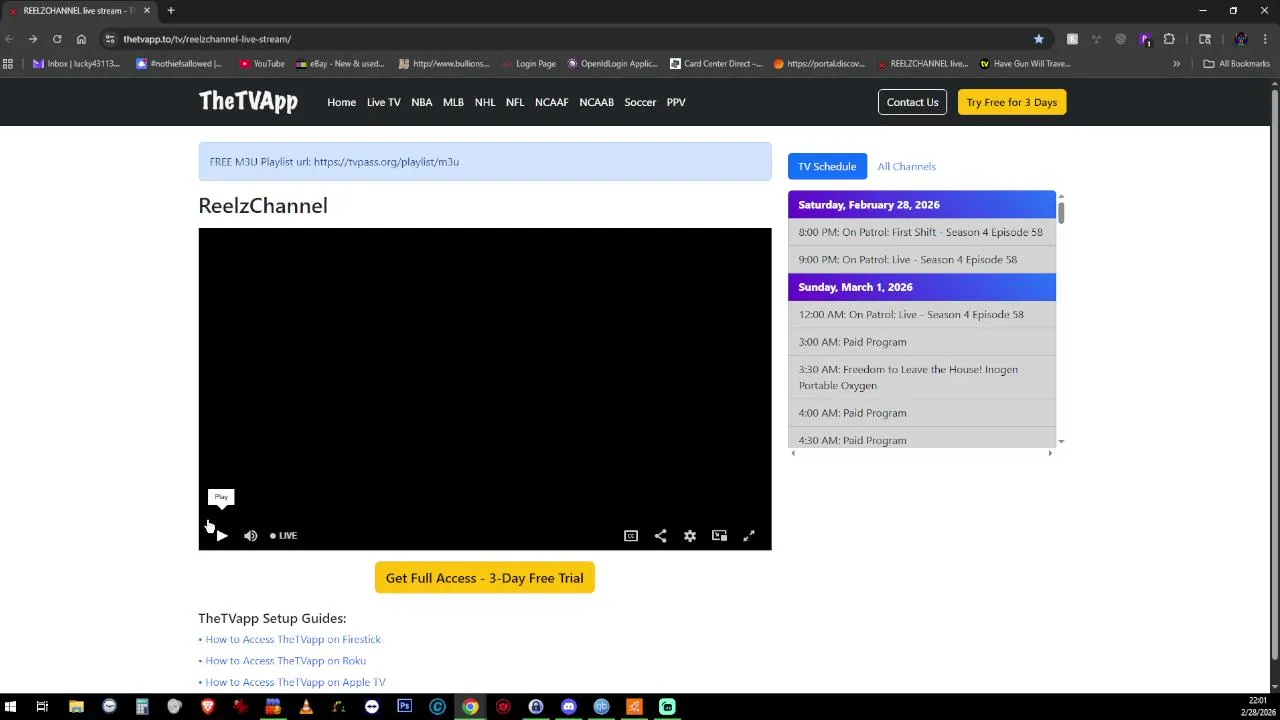Open the Chrome three-dot menu

[1266, 39]
